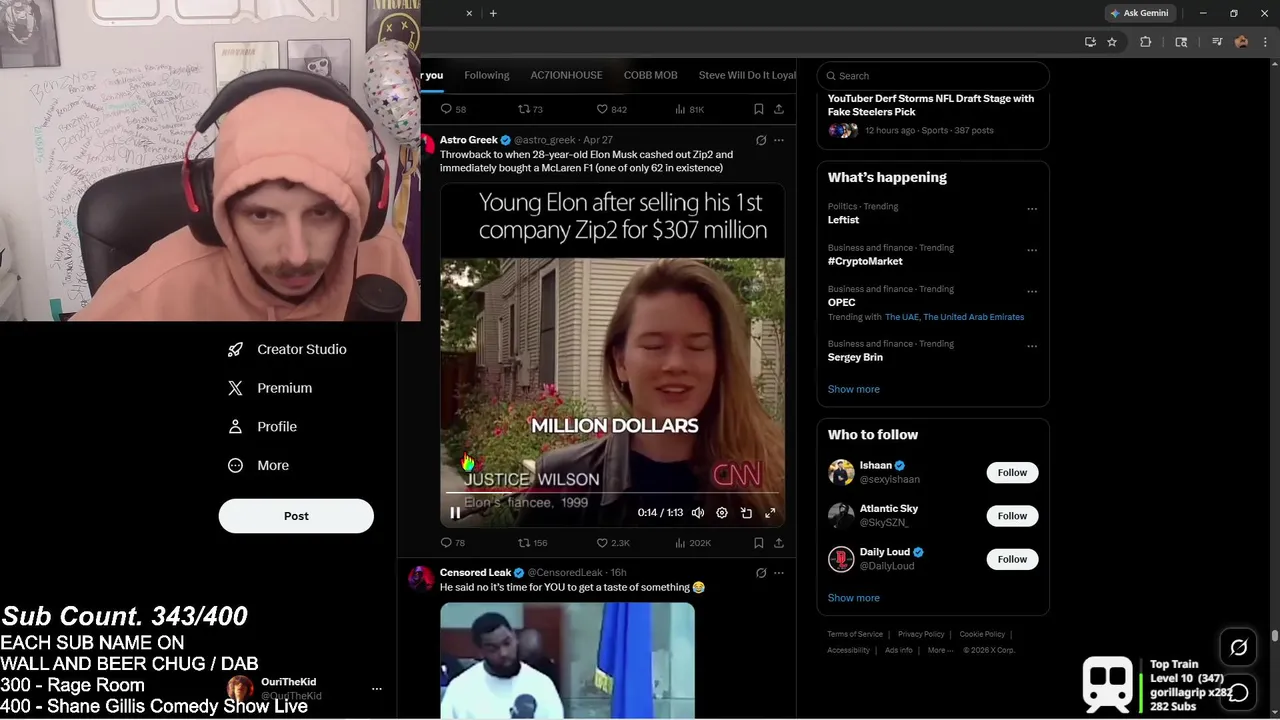
Task: Switch to the AC7IONHOUSE tab
Action: tap(566, 75)
